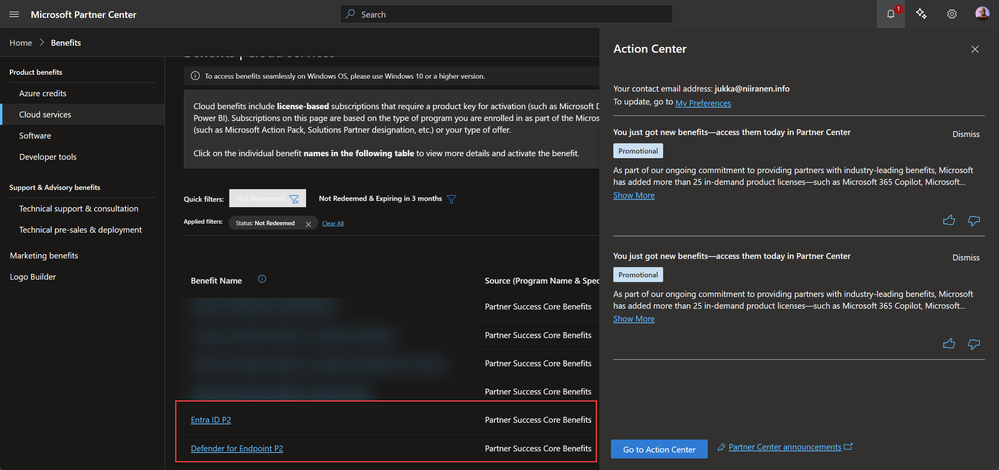Click the contact email jukka@niiranen.info
The height and width of the screenshot is (470, 999).
point(752,89)
